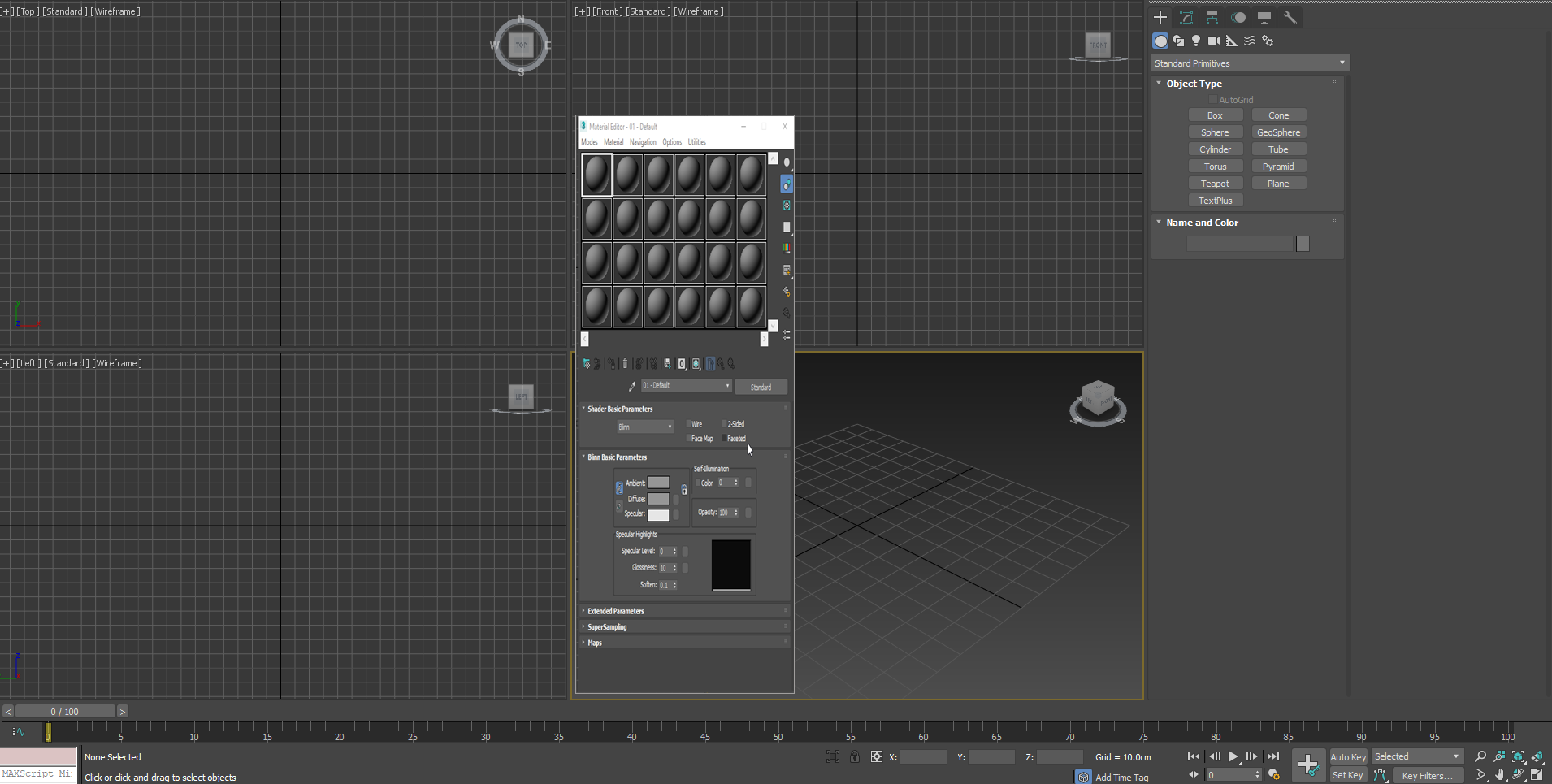Enable the Face Map checkbox
1552x784 pixels.
tap(688, 438)
